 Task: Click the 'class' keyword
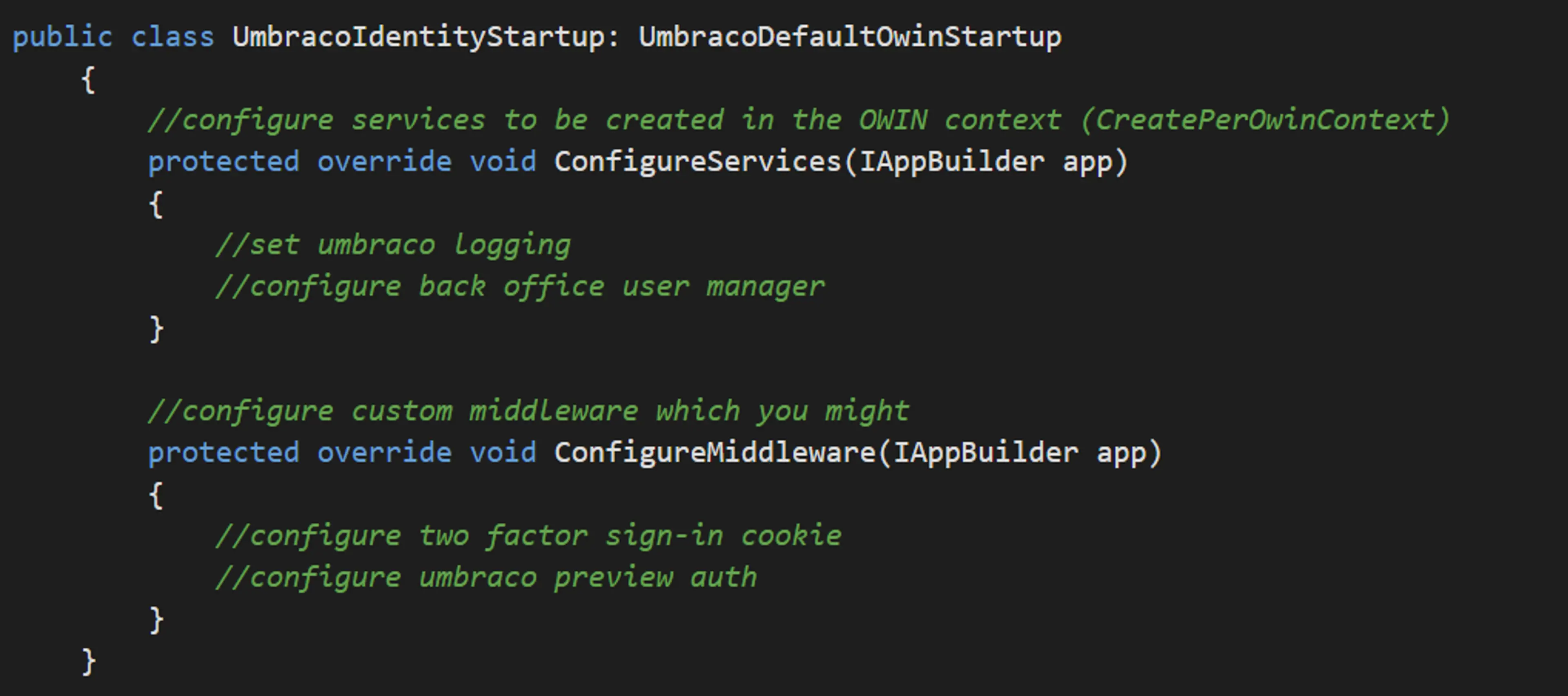pyautogui.click(x=173, y=37)
